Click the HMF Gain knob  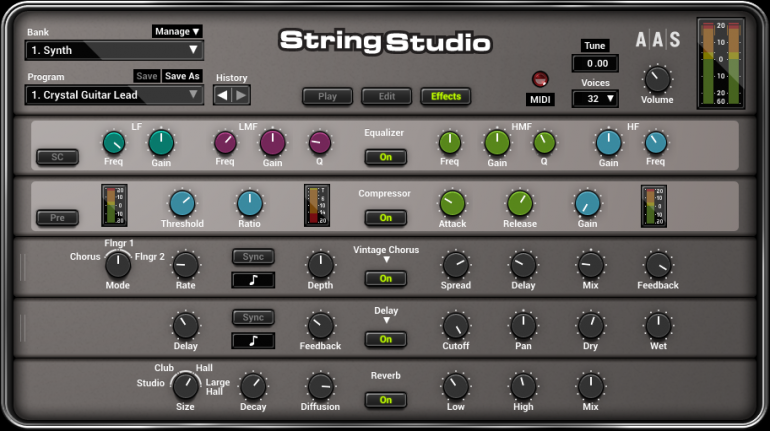tap(497, 143)
